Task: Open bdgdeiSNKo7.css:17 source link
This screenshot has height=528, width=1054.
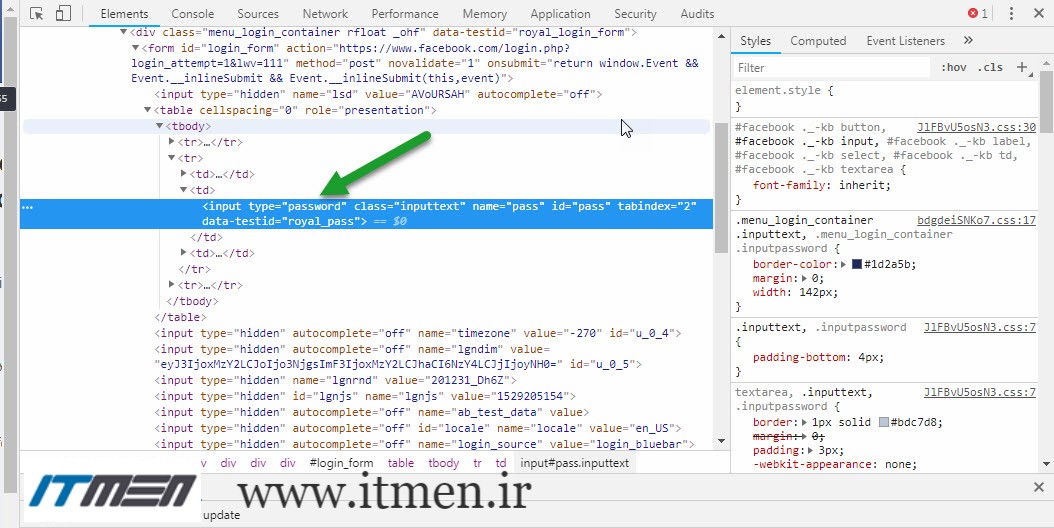Action: tap(977, 220)
